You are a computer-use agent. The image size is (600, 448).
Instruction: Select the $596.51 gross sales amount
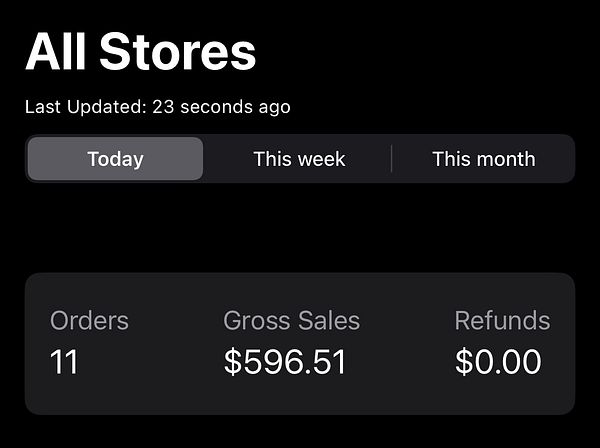coord(285,362)
